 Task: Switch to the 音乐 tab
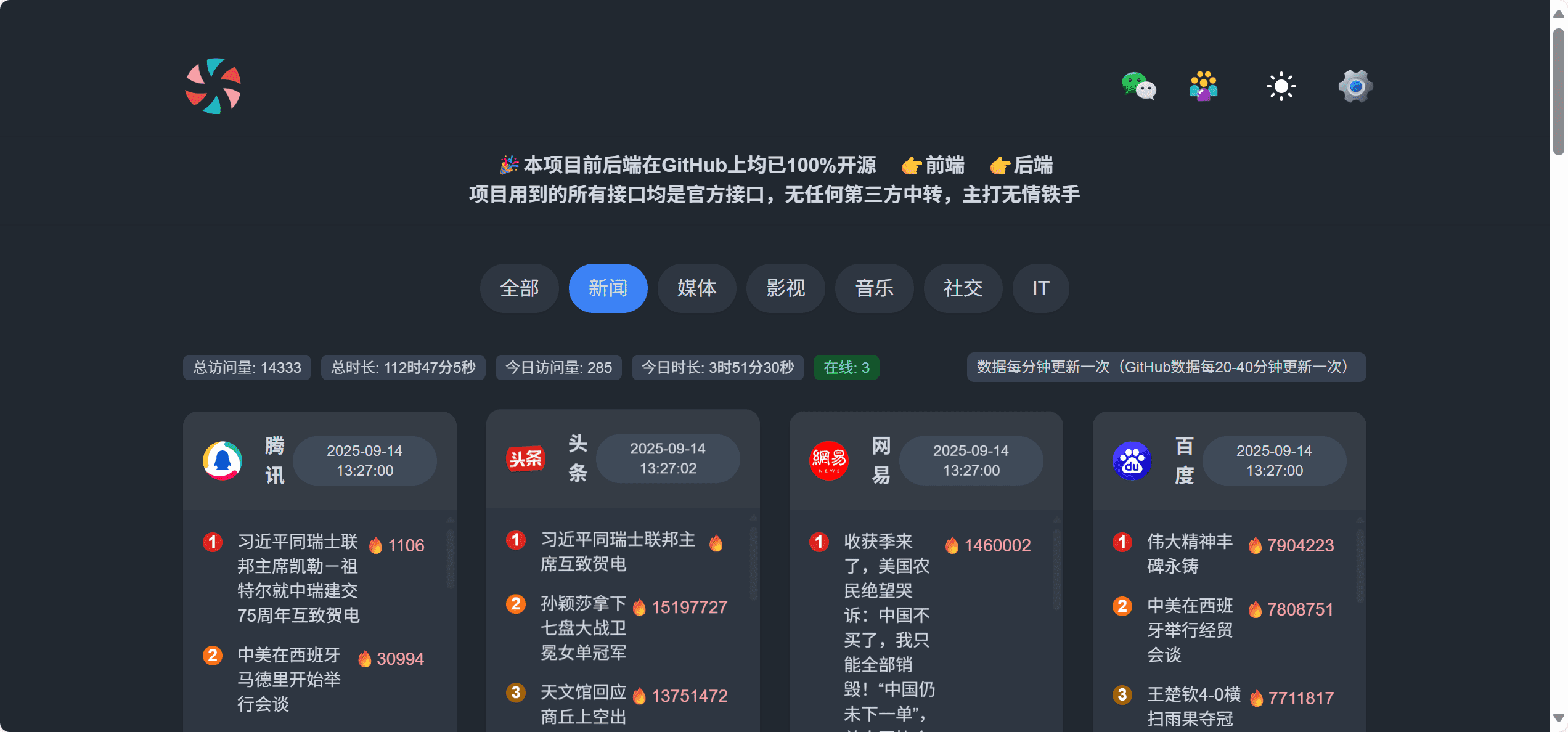(874, 288)
